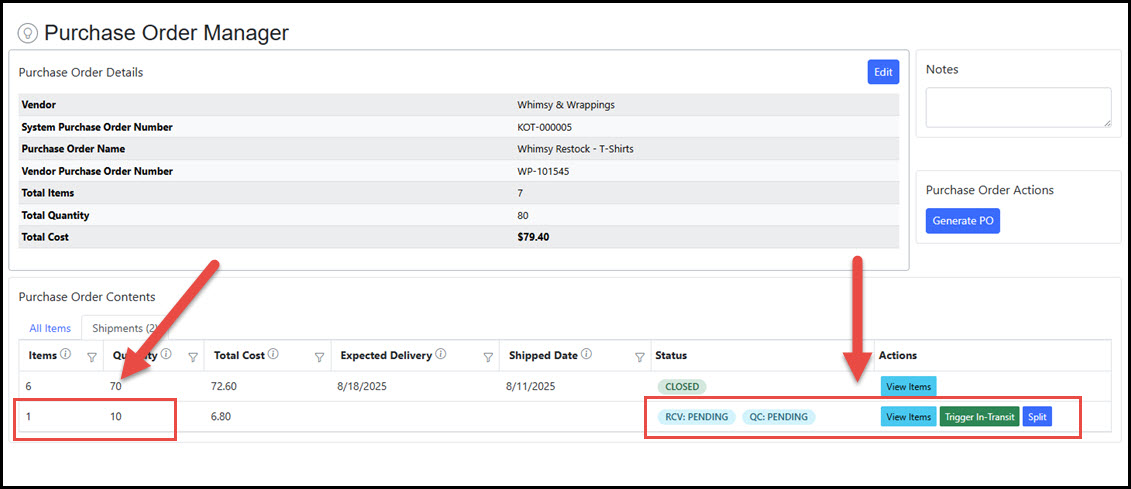Open the Expected Delivery column filter
This screenshot has width=1131, height=489.
pos(488,356)
